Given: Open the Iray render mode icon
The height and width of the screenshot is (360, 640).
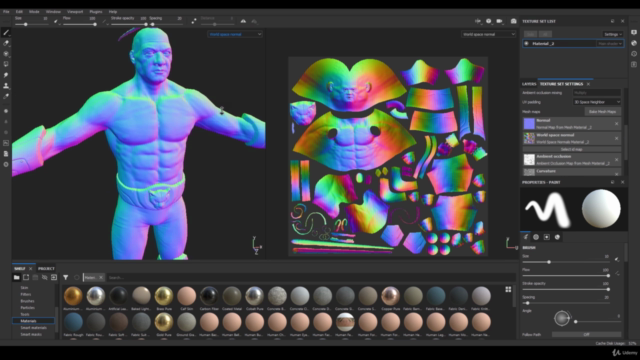Looking at the screenshot, I should pyautogui.click(x=513, y=21).
